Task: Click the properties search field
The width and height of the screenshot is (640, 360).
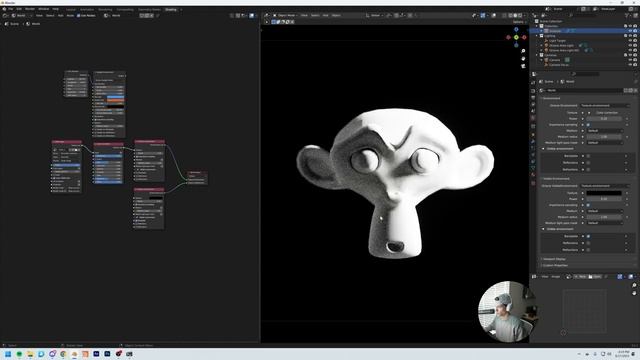Action: [587, 74]
